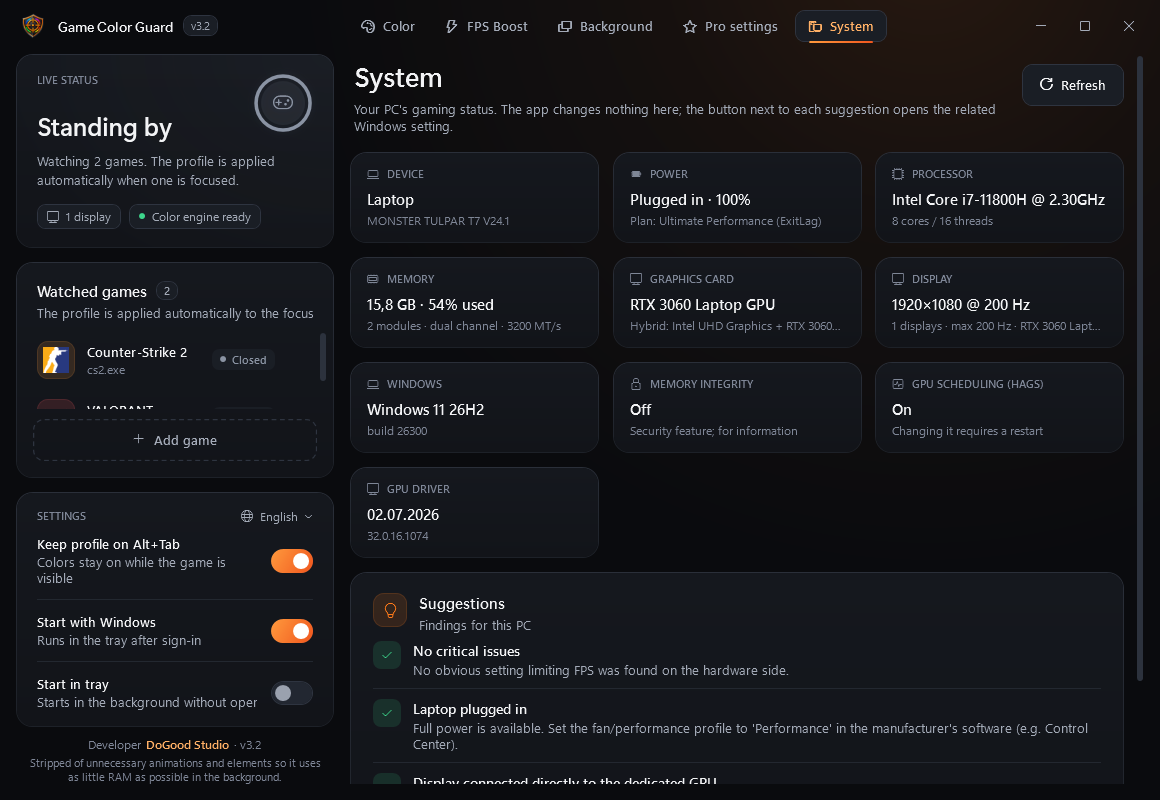1160x800 pixels.
Task: Open the DoGood Studio developer link
Action: pos(187,744)
